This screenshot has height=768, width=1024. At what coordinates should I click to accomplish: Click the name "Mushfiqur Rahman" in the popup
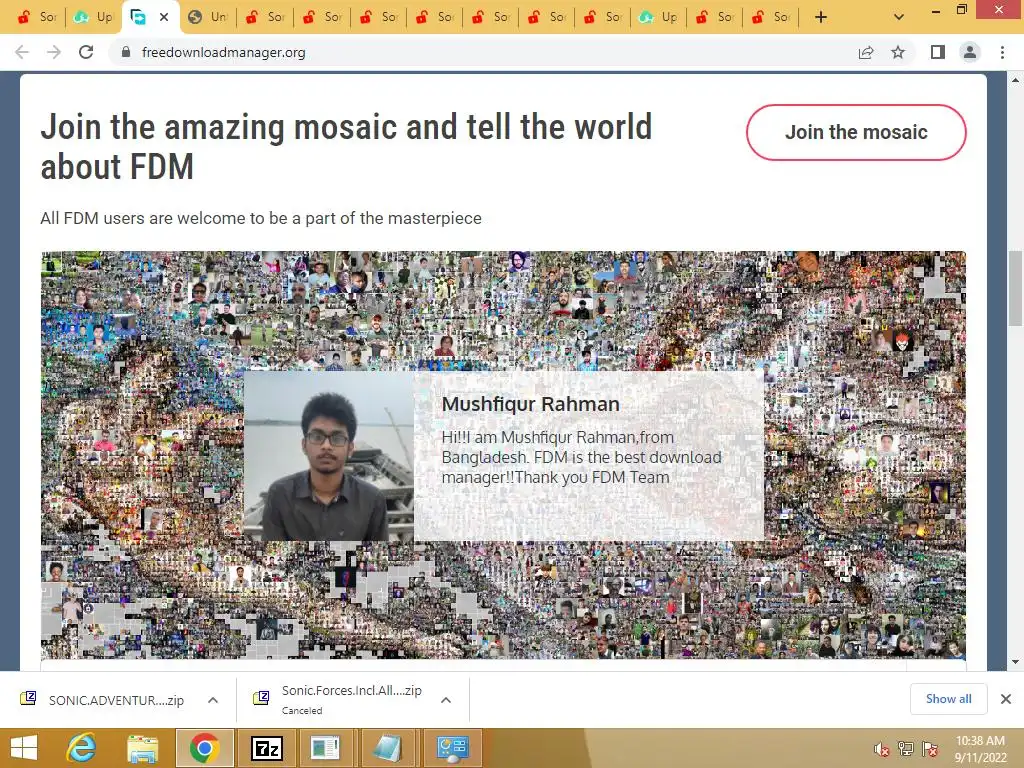pyautogui.click(x=530, y=404)
